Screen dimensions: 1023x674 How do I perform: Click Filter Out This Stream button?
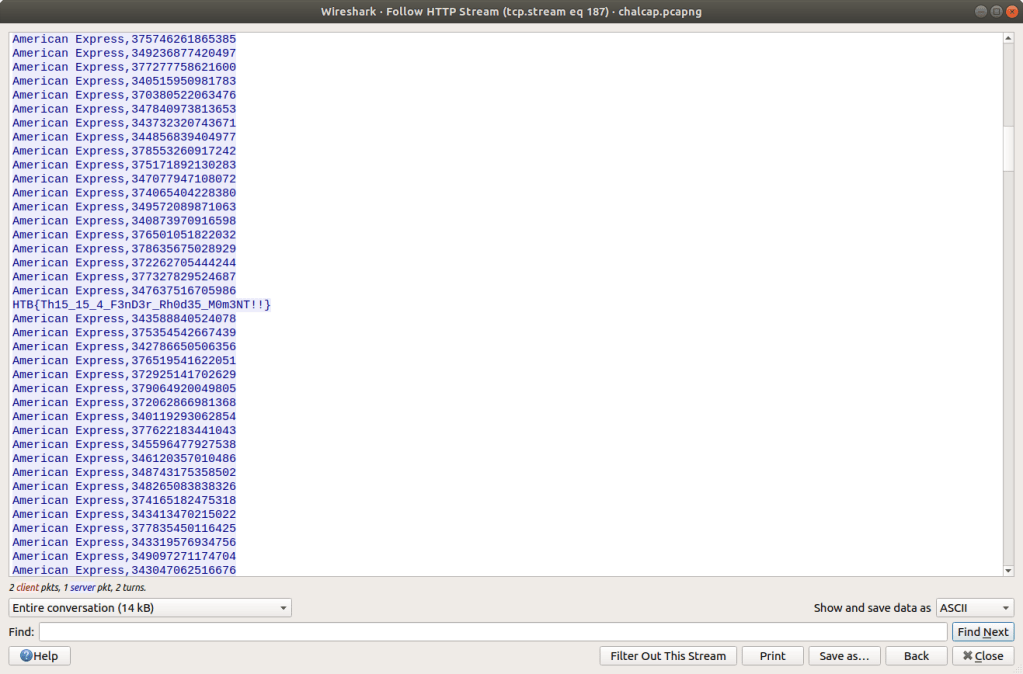668,656
